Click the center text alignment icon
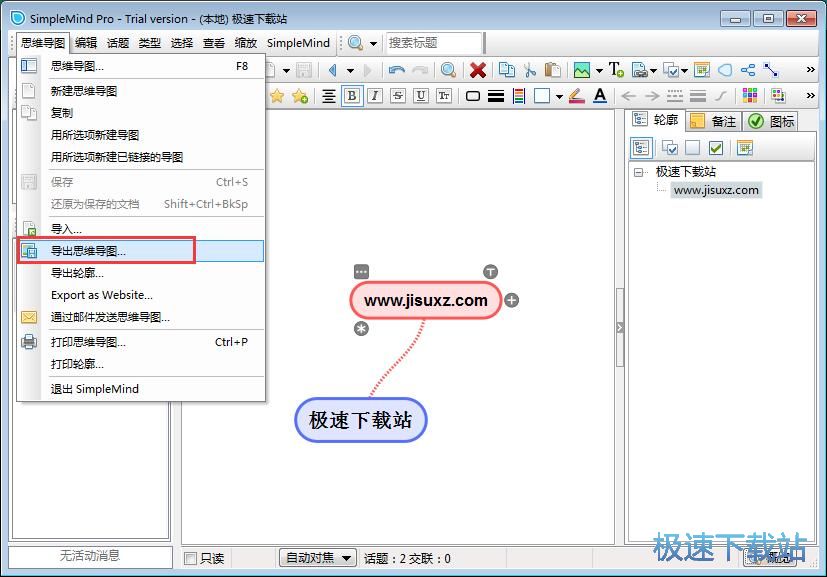The height and width of the screenshot is (577, 827). (x=329, y=96)
